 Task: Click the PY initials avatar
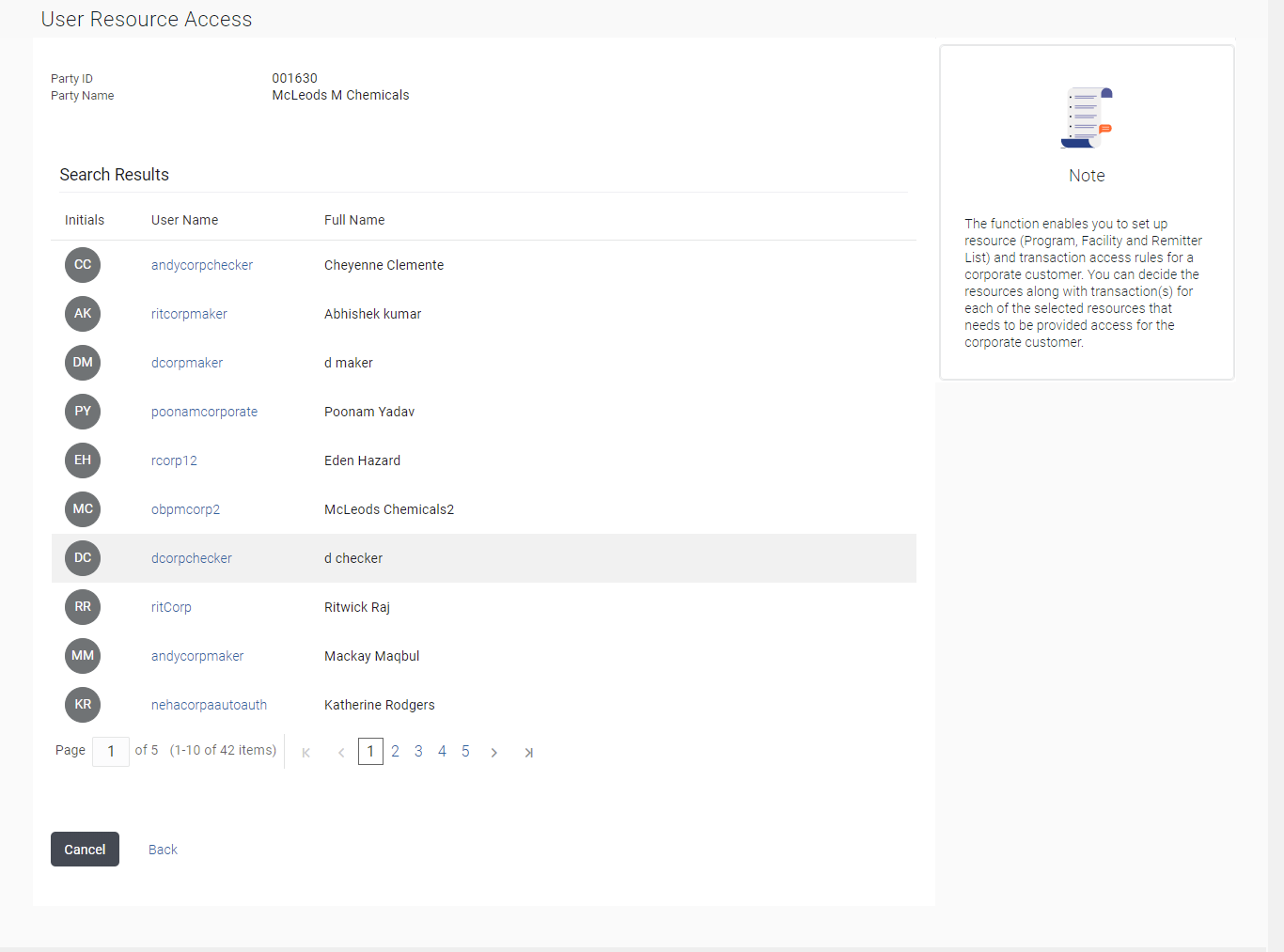coord(83,412)
